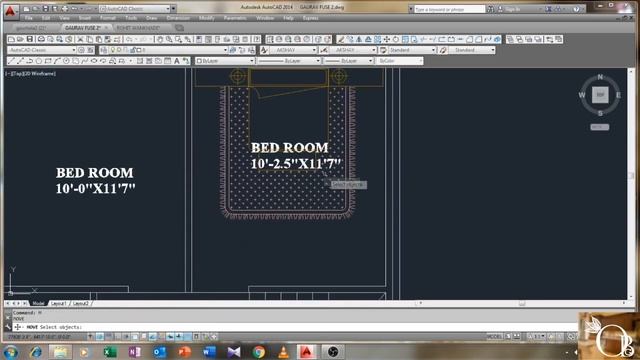Select the Multiline Text tool
This screenshot has height=360, width=640.
(x=177, y=61)
